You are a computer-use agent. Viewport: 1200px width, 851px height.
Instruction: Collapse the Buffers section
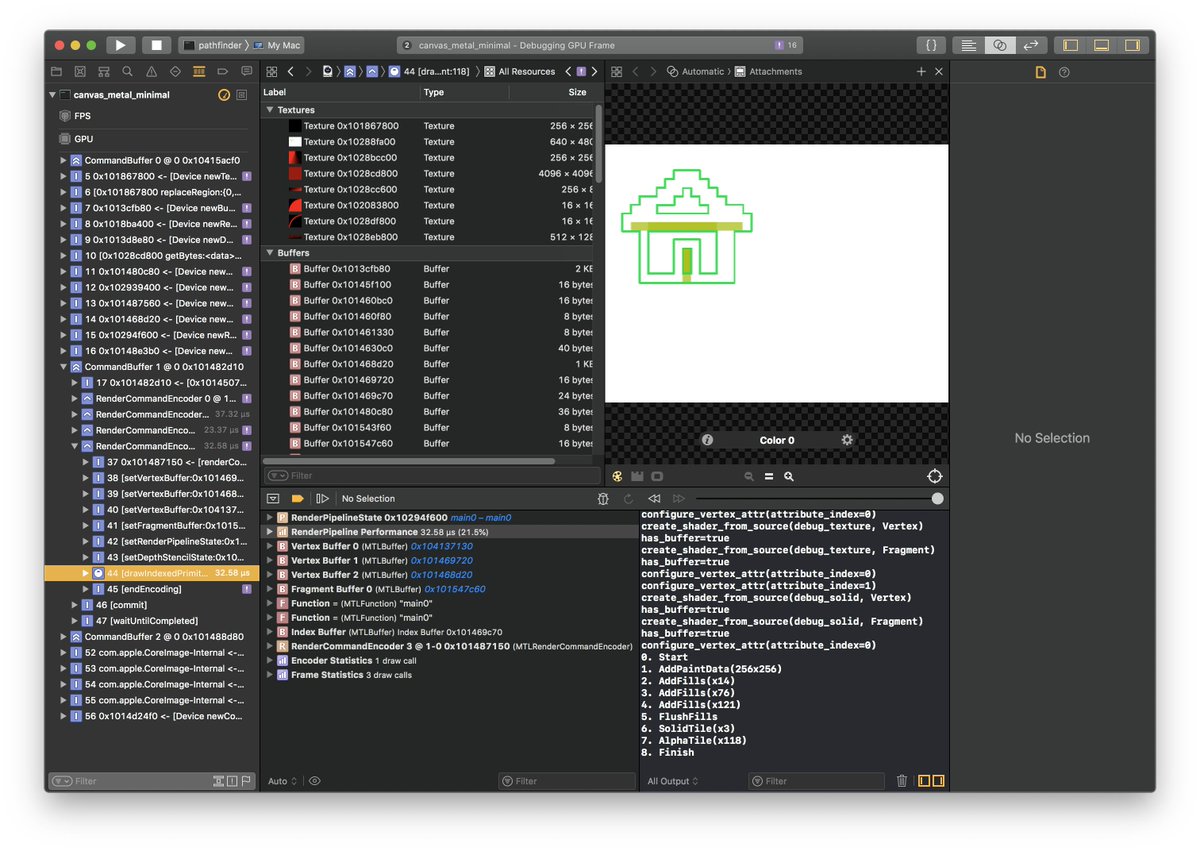[x=270, y=253]
